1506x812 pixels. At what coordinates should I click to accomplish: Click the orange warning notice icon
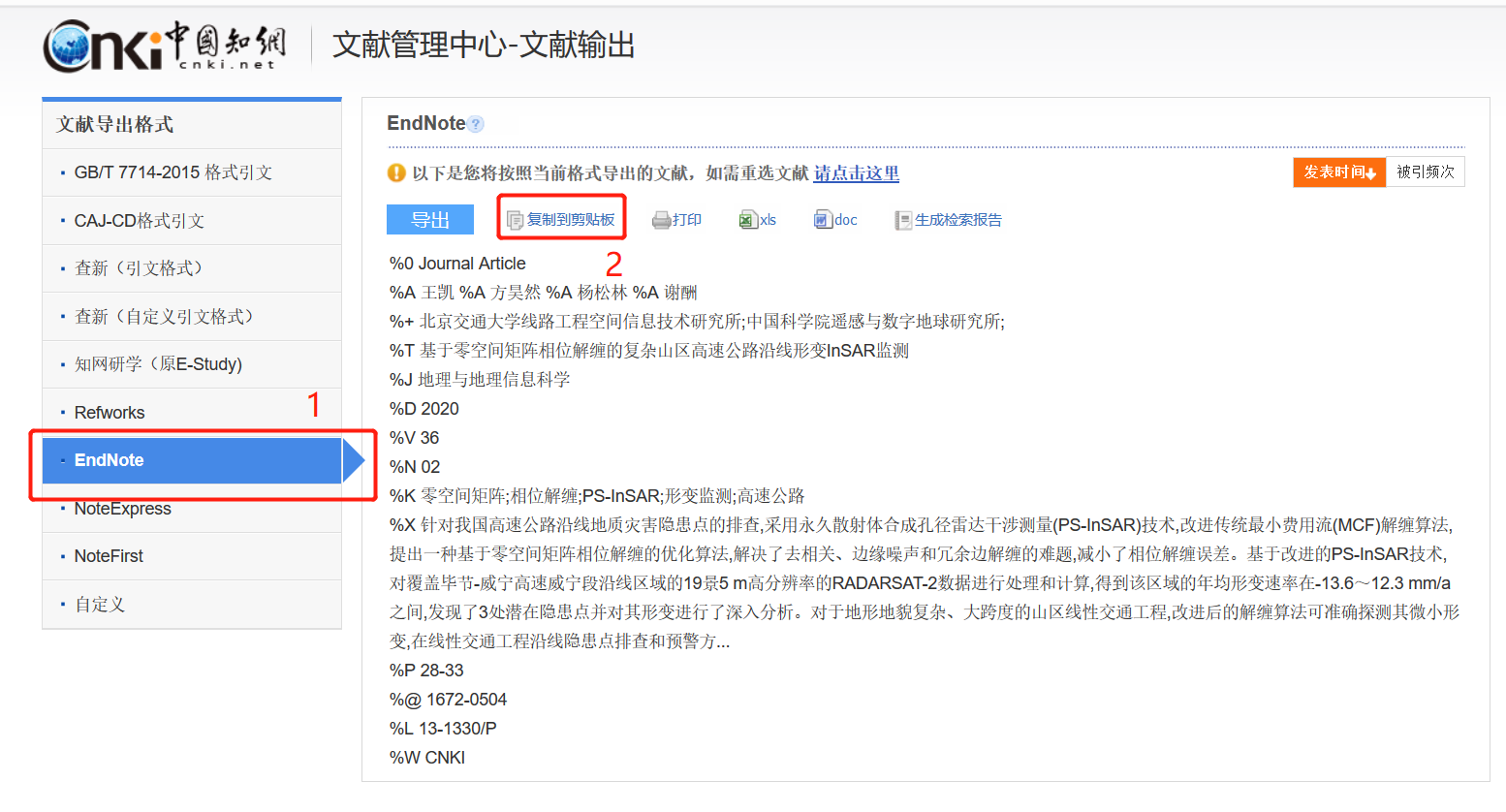396,173
